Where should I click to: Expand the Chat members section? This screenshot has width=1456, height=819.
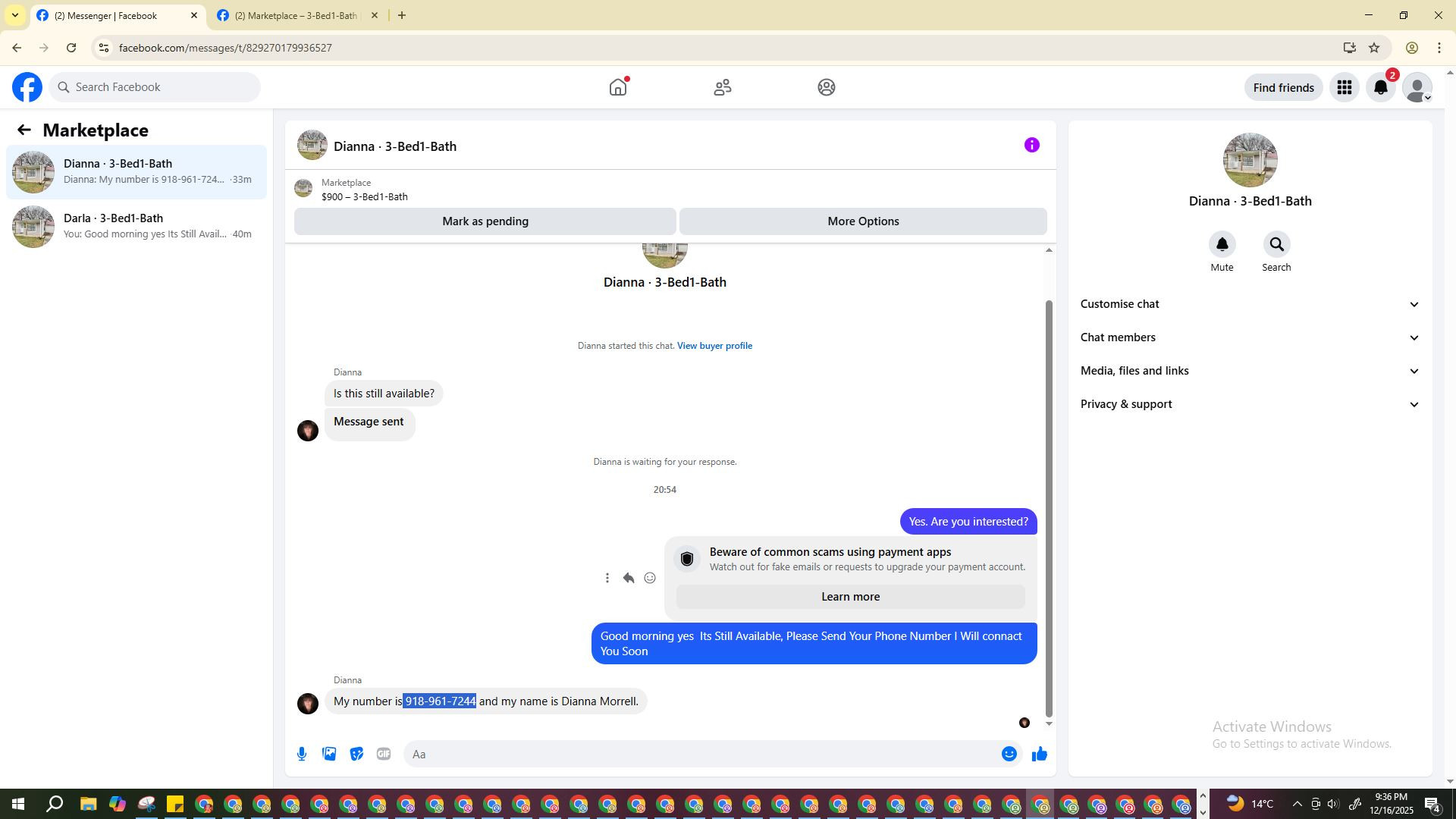point(1250,337)
